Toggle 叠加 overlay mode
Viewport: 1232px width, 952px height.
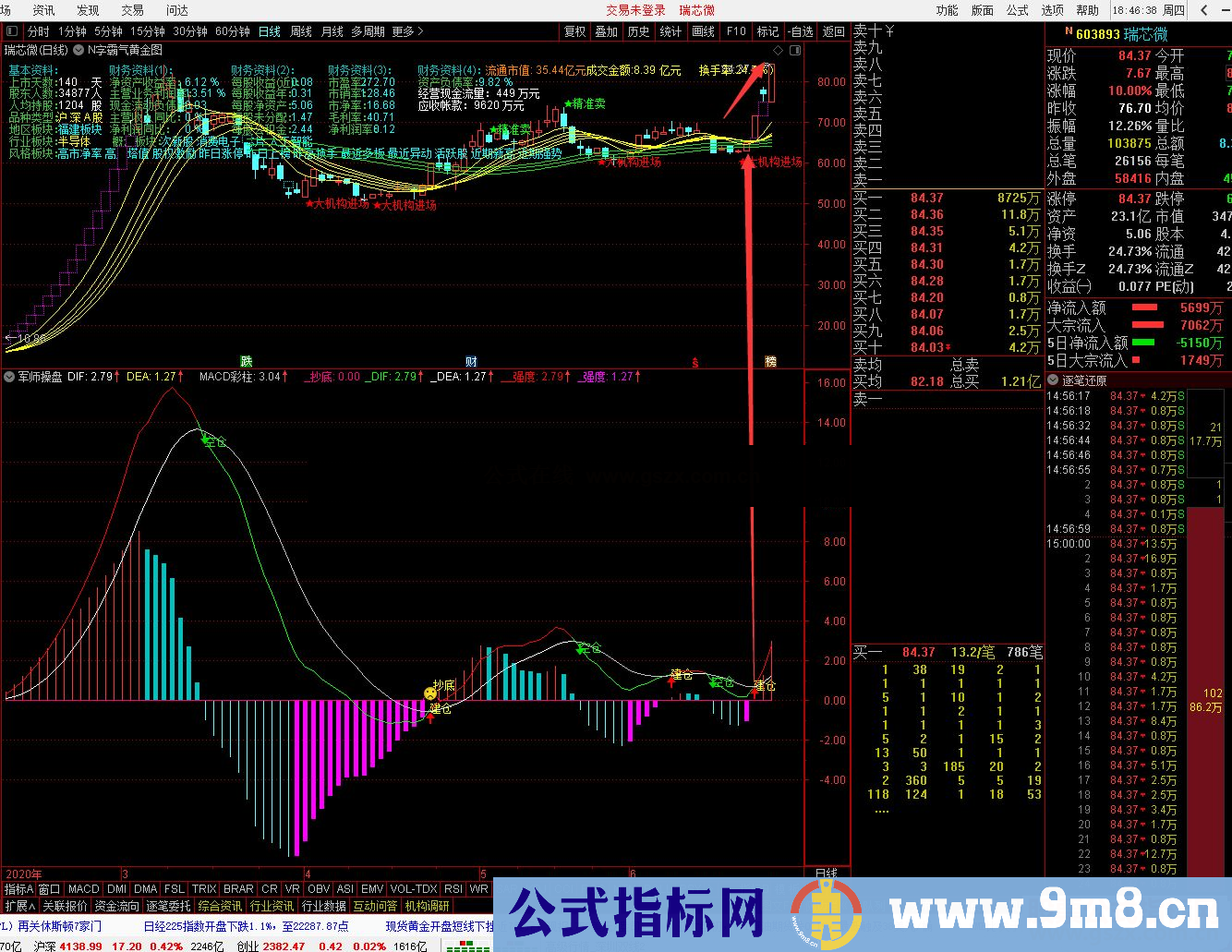606,31
